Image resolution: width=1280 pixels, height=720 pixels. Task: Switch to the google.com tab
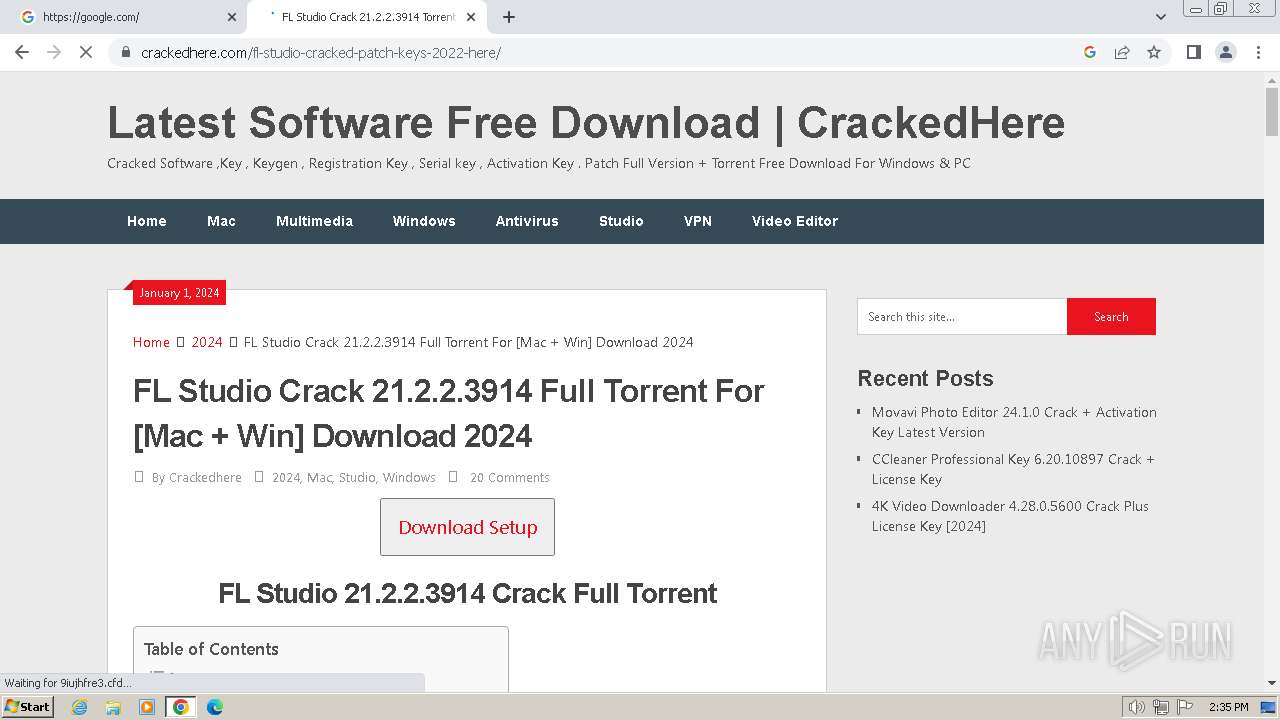point(128,17)
